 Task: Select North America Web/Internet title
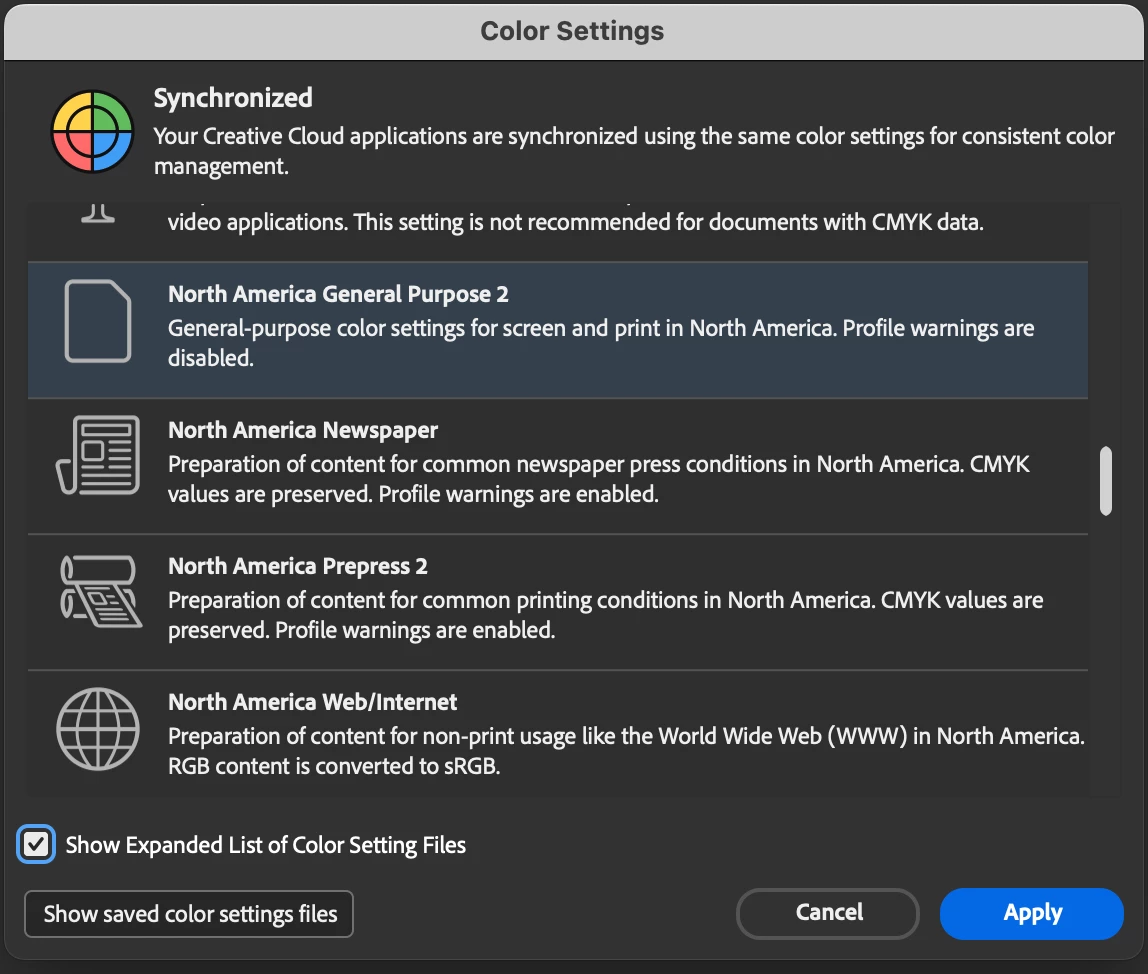tap(313, 702)
